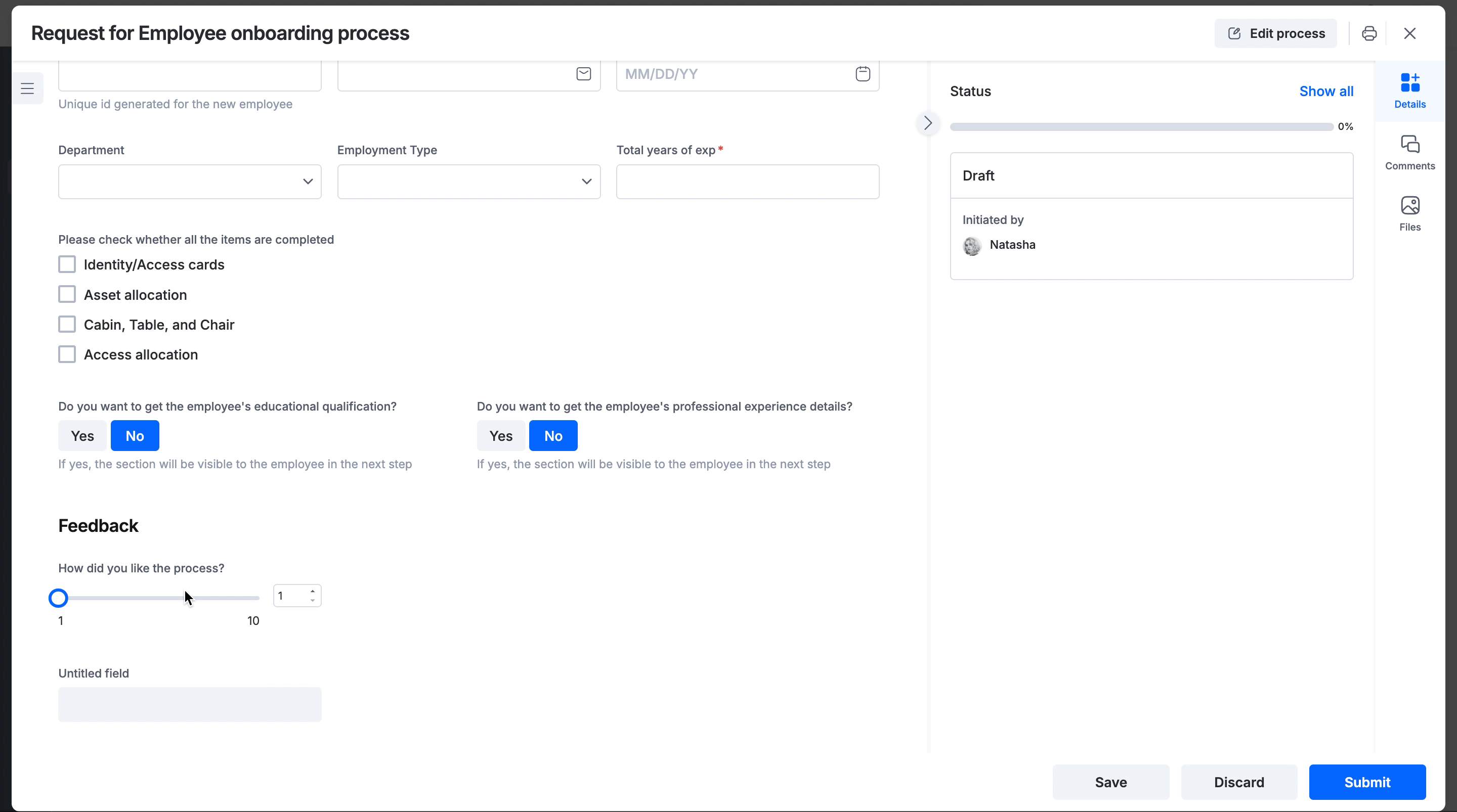Tick the Access allocation checkbox
The image size is (1457, 812).
point(67,354)
